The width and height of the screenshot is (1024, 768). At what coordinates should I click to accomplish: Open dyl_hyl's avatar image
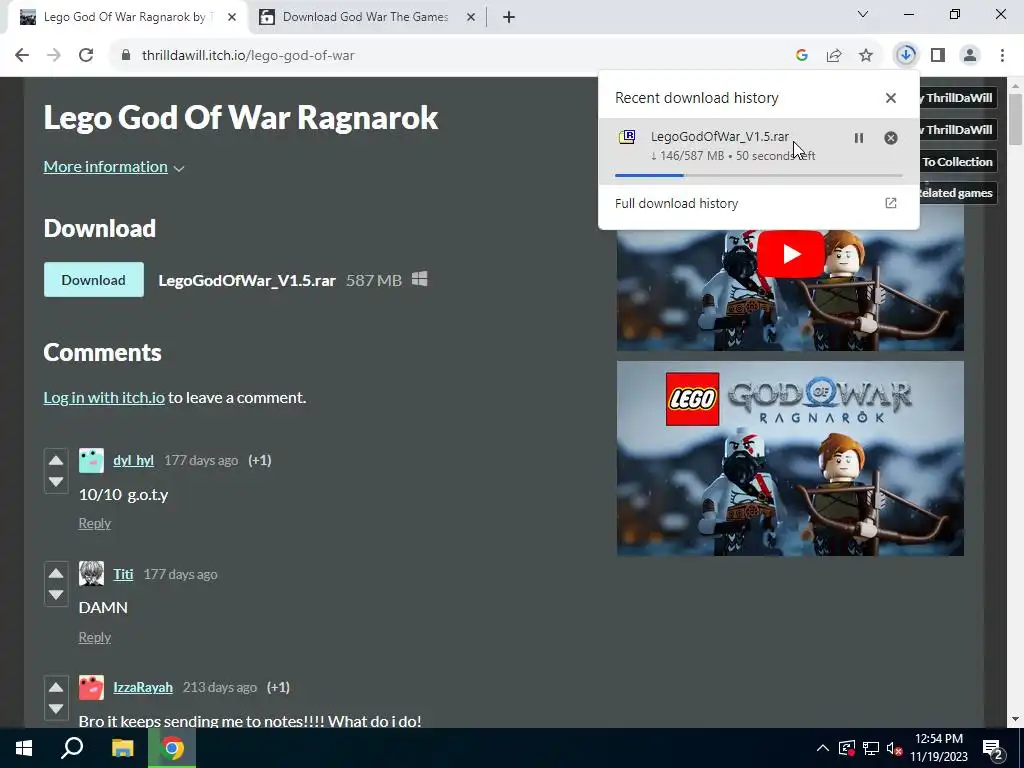(91, 460)
